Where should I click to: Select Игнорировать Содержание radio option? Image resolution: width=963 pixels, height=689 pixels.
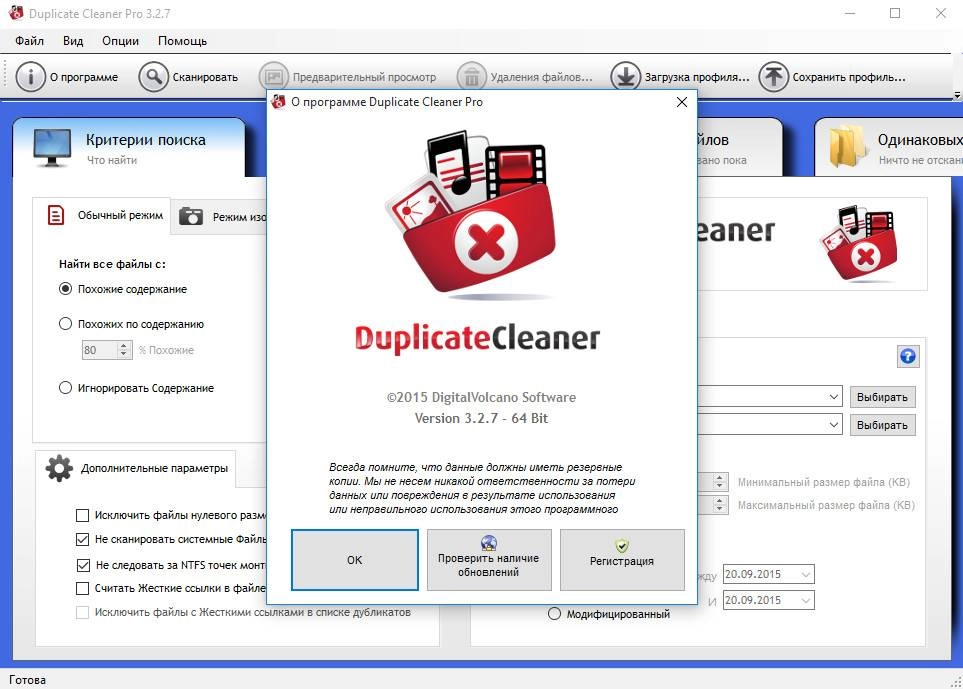(65, 387)
